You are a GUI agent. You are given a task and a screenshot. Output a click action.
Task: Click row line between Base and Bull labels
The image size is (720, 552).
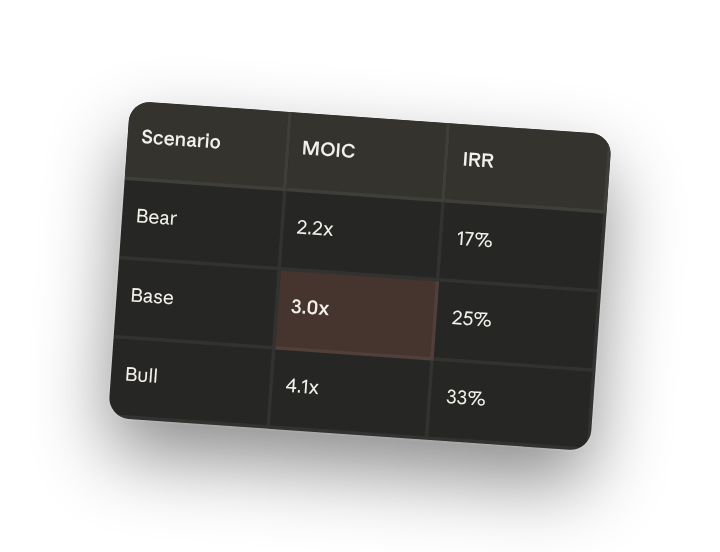(194, 342)
